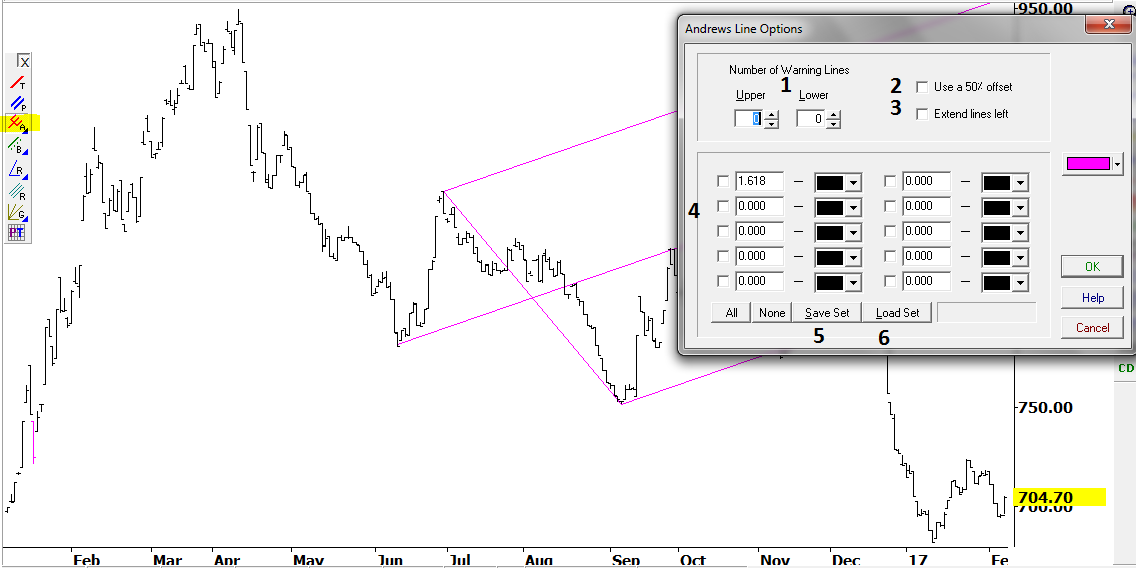1136x568 pixels.
Task: Save the ratio set with Save Set
Action: pyautogui.click(x=826, y=313)
